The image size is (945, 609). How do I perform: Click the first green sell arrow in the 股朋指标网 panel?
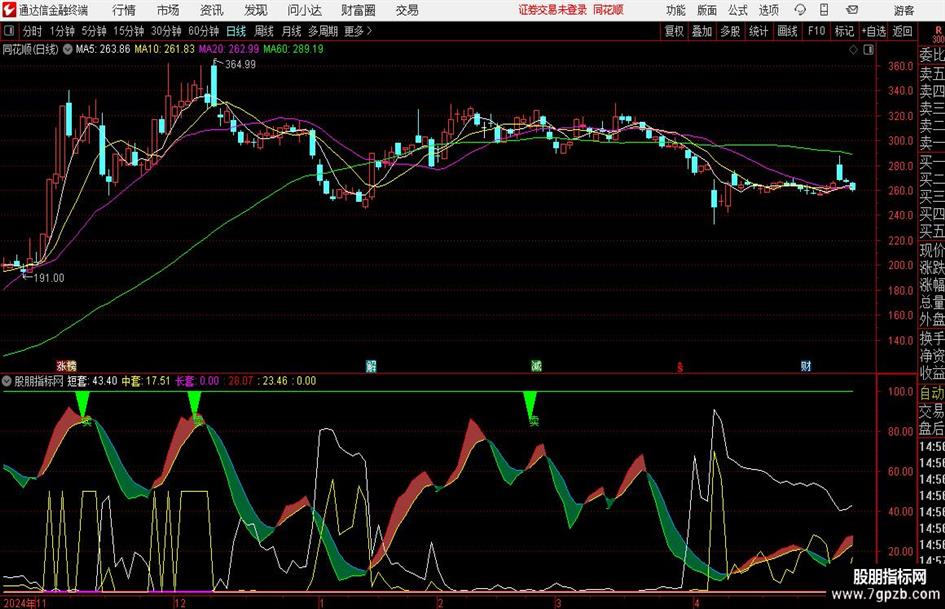tap(83, 404)
